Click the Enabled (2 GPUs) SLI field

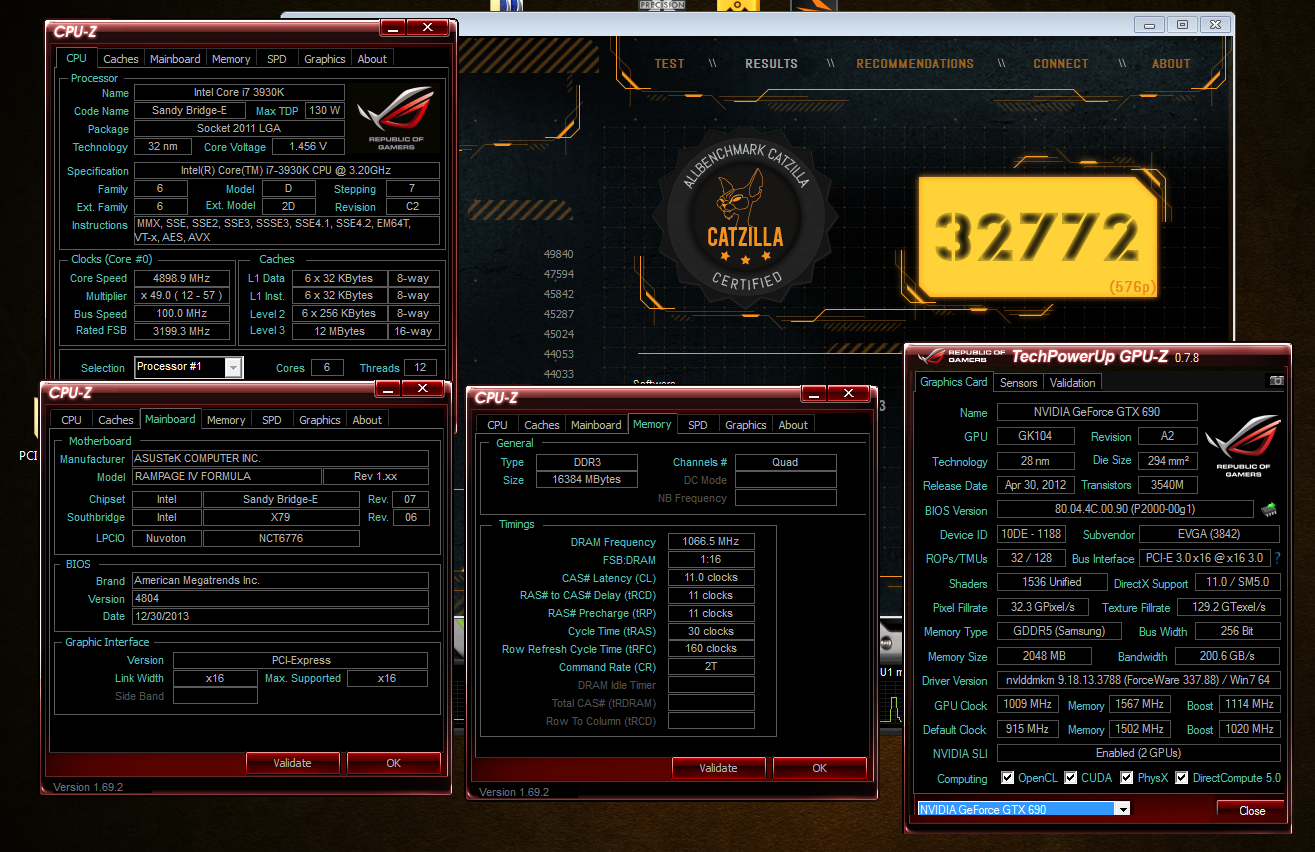1138,753
